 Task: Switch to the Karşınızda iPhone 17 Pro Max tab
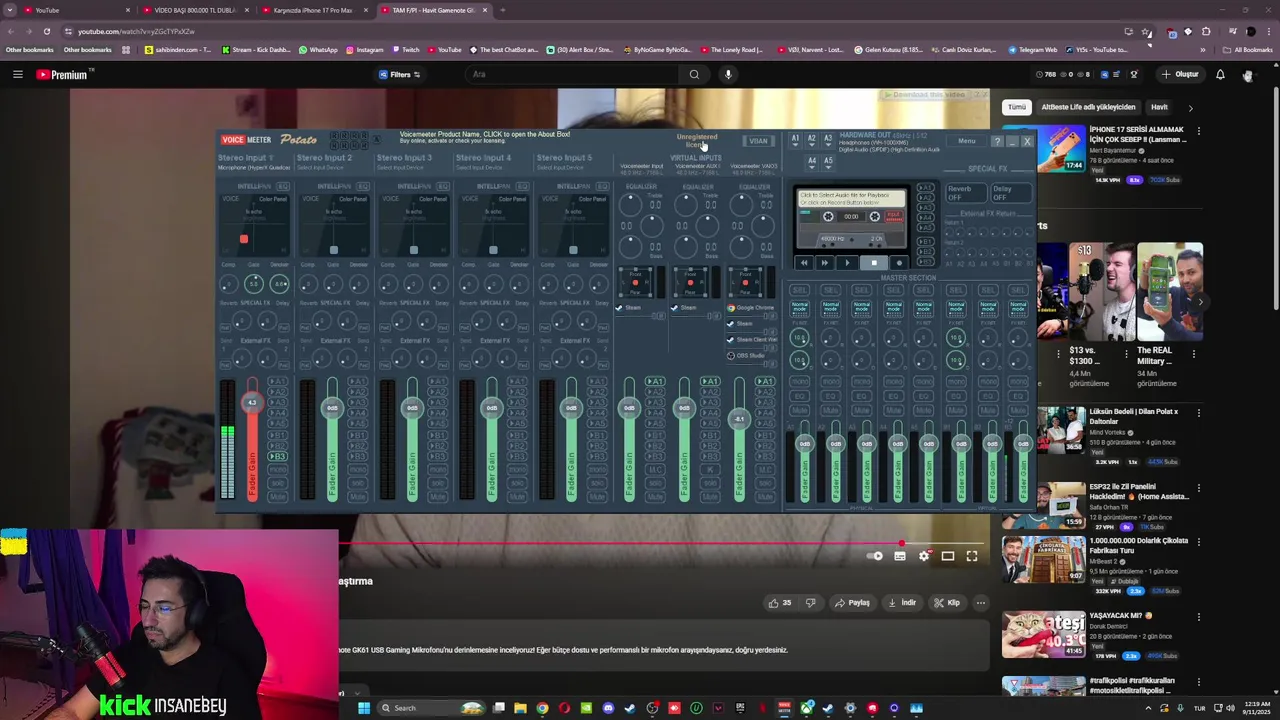(x=312, y=10)
